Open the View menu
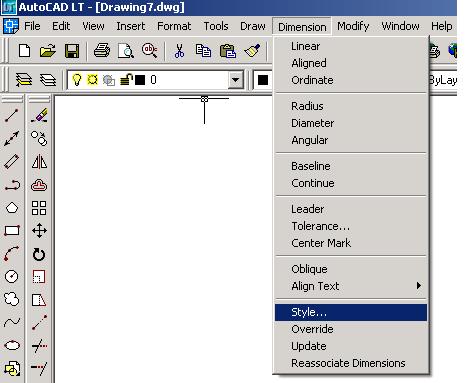 point(93,26)
